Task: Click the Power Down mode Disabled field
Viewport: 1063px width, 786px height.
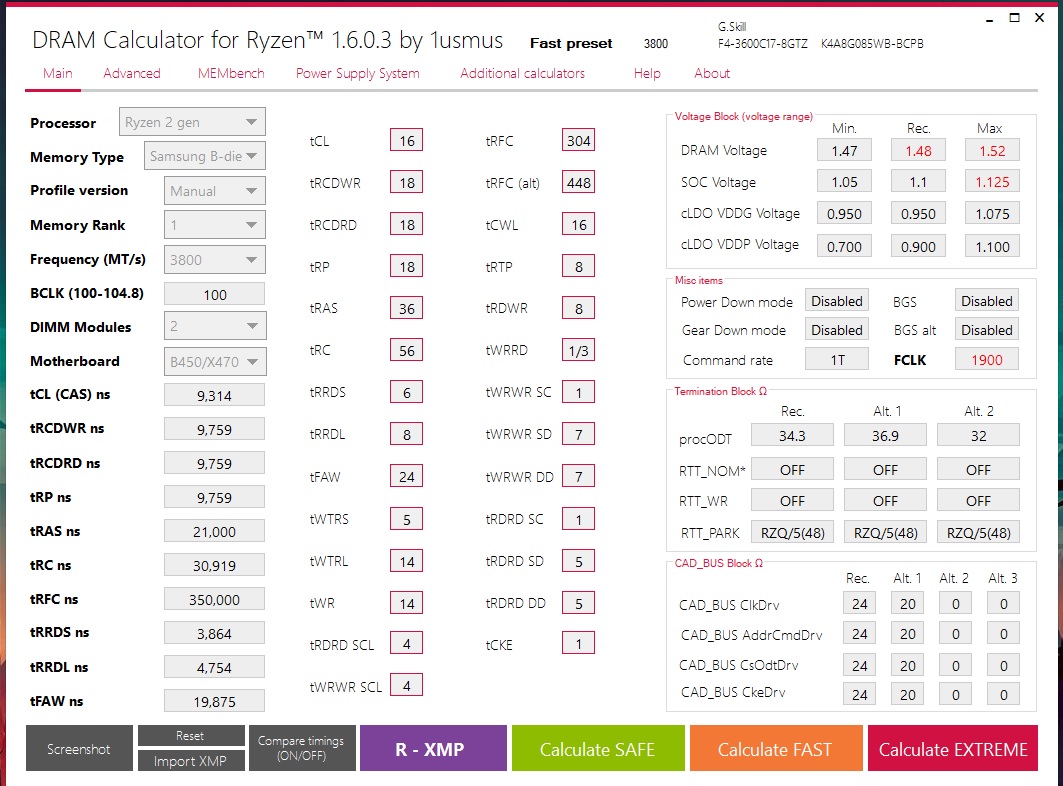Action: (x=837, y=300)
